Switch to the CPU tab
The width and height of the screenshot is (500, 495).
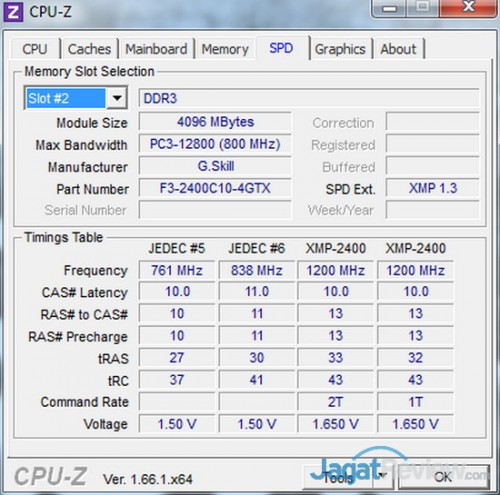tap(35, 49)
